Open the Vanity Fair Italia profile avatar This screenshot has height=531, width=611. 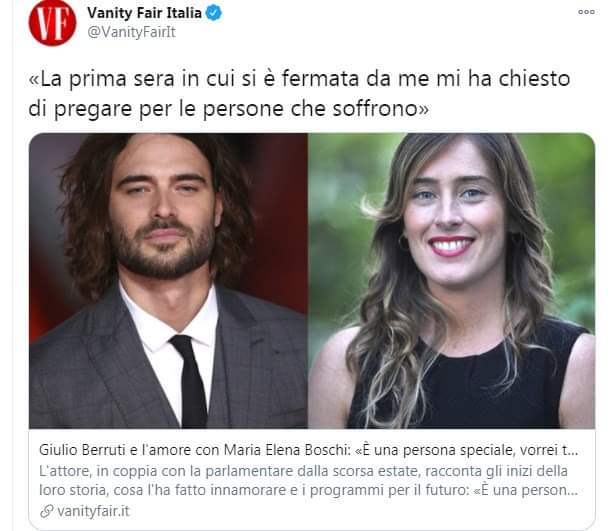pyautogui.click(x=52, y=23)
